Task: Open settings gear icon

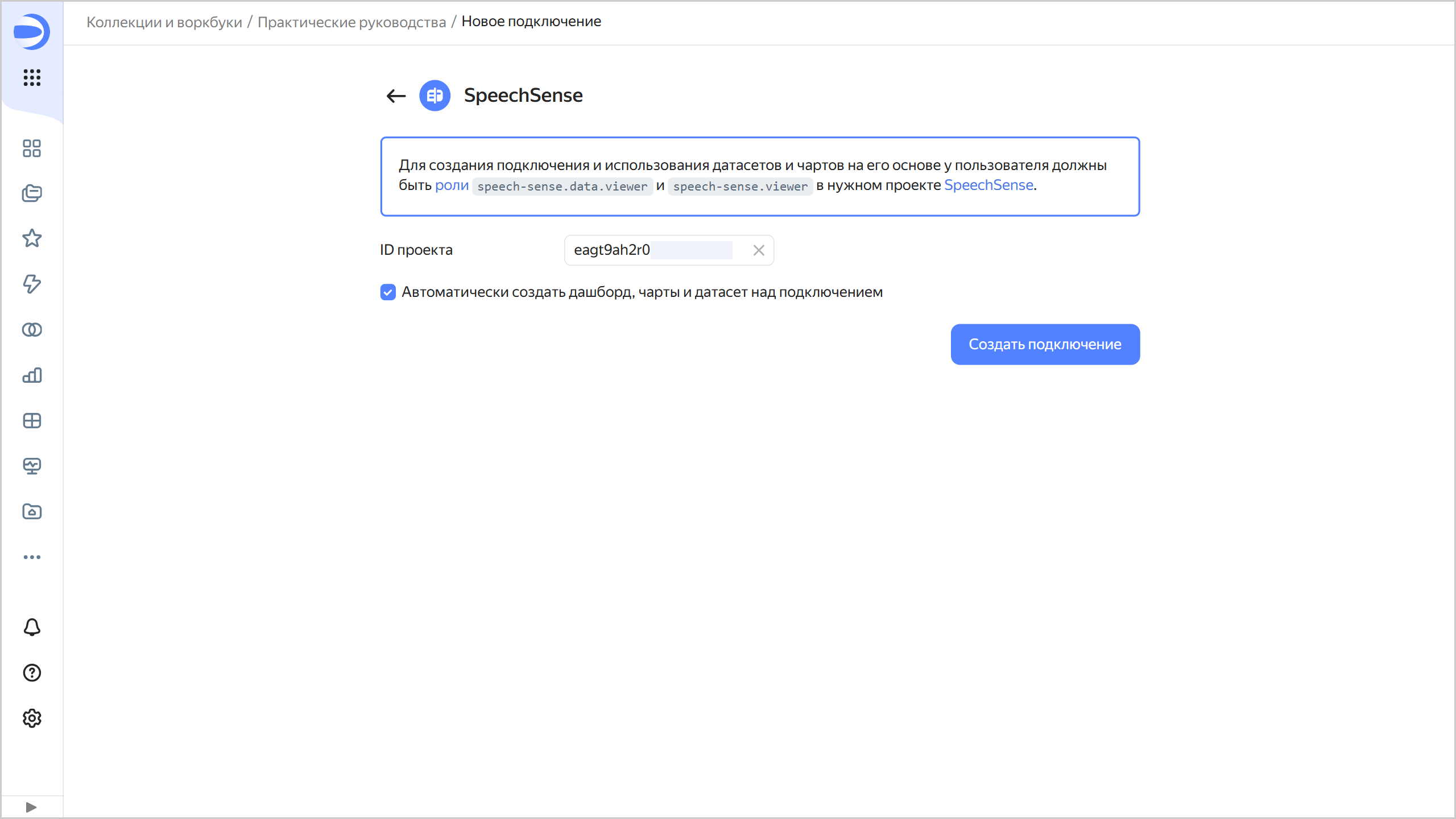Action: coord(32,718)
